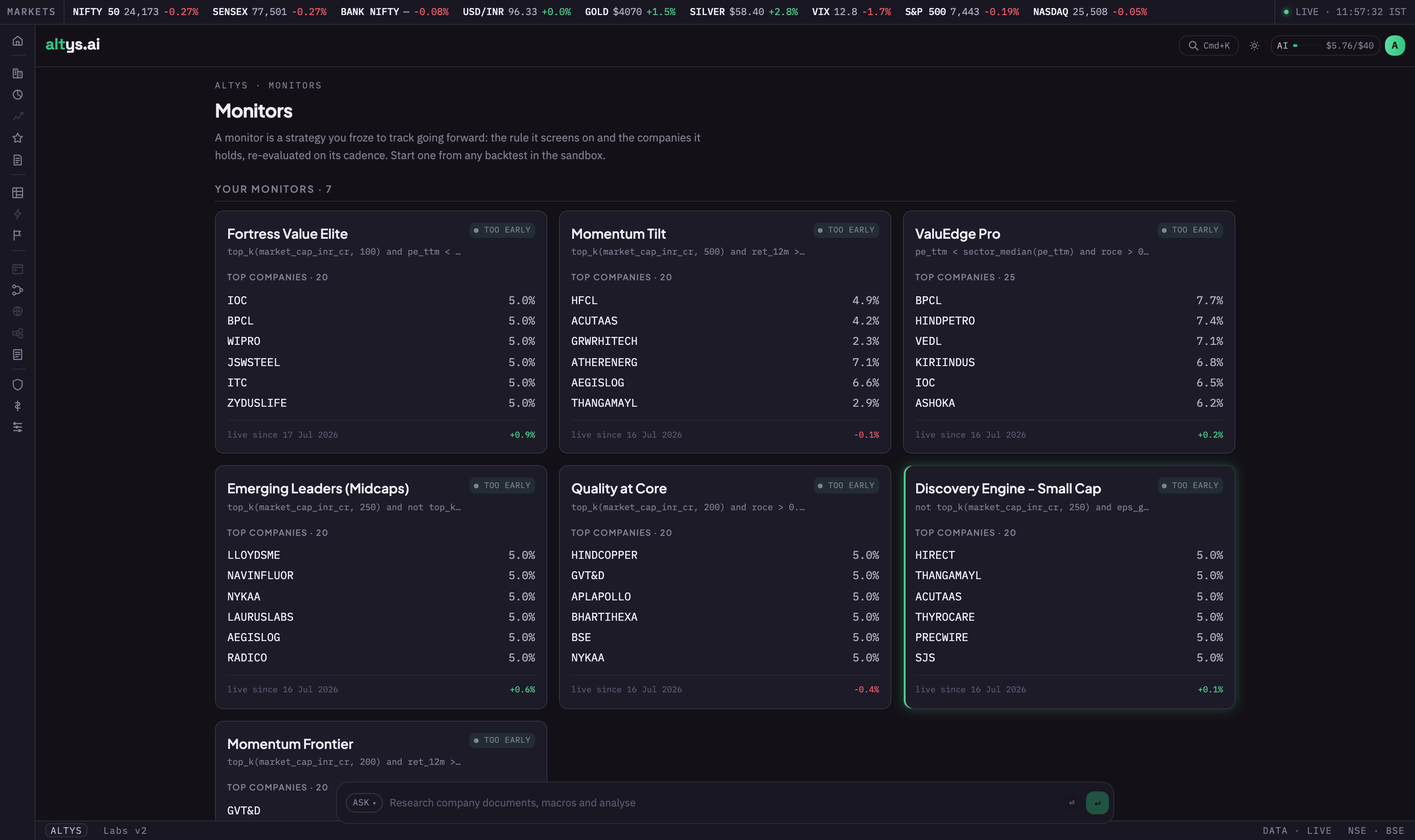Image resolution: width=1415 pixels, height=840 pixels.
Task: Click SILVER in the markets ticker
Action: pos(744,12)
